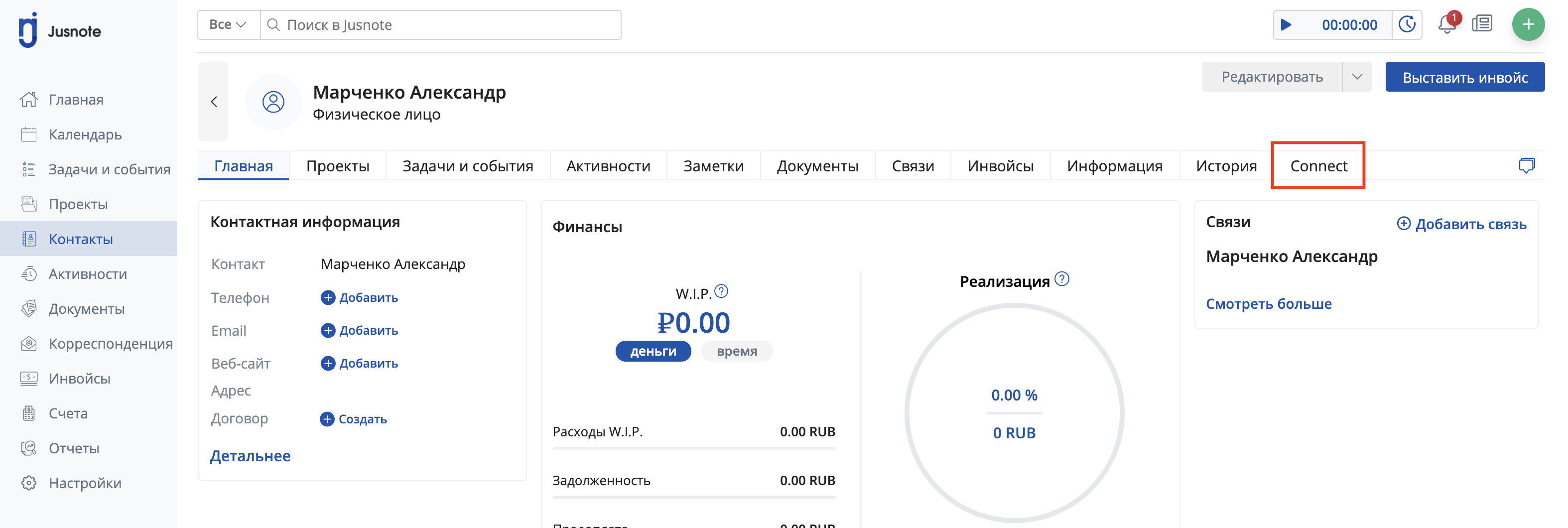Select Контакты in the sidebar

click(88, 239)
